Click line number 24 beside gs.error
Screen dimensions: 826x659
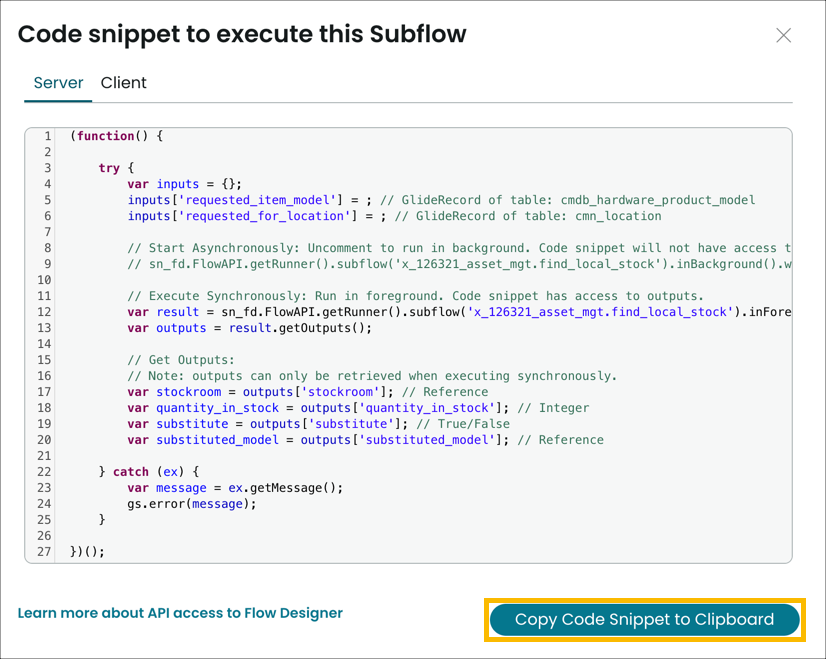click(x=44, y=503)
